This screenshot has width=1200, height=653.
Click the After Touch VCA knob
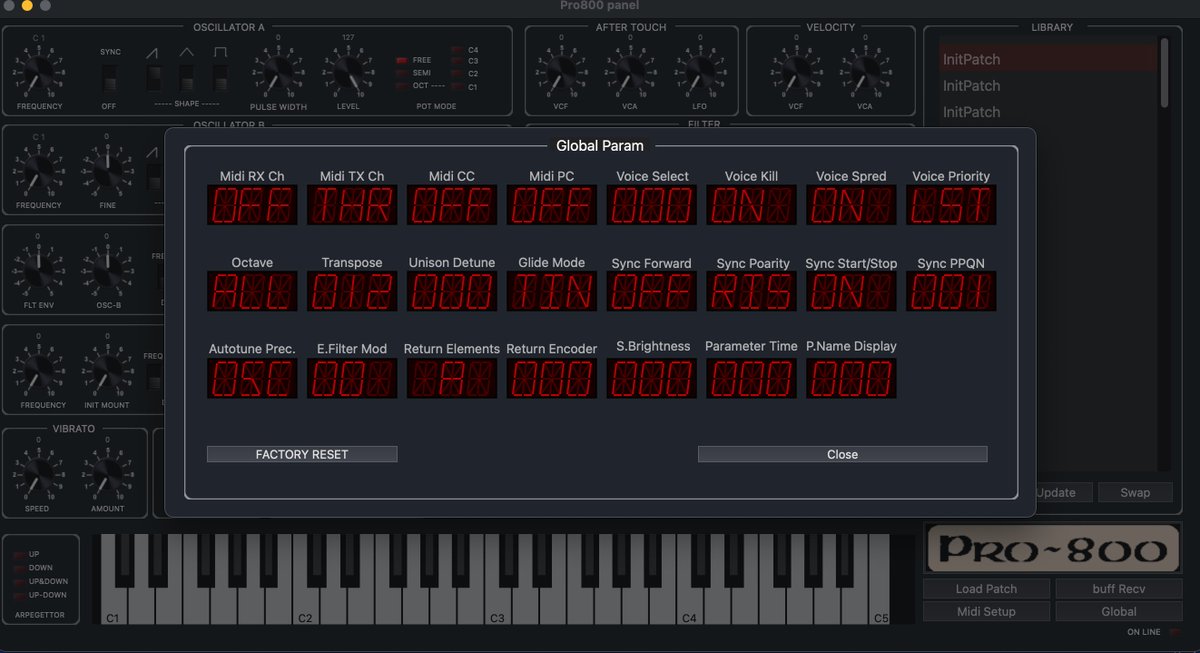click(x=630, y=71)
